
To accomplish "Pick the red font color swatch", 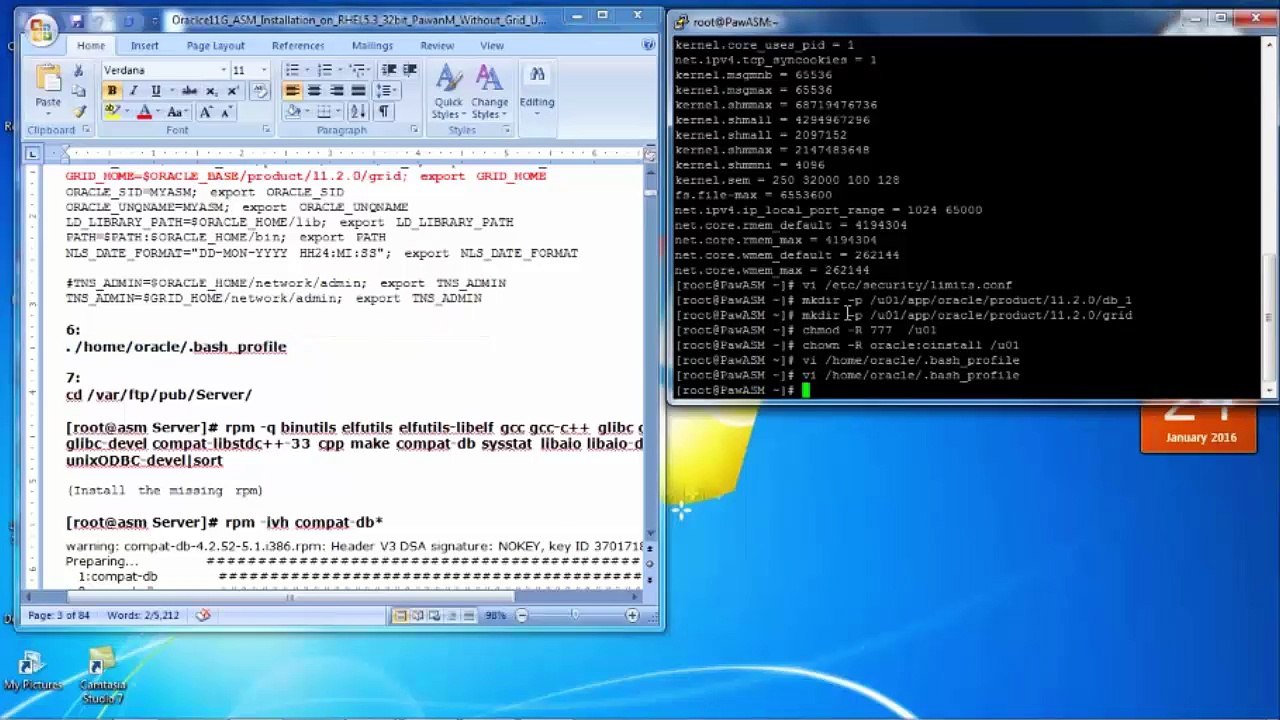I will pos(144,112).
